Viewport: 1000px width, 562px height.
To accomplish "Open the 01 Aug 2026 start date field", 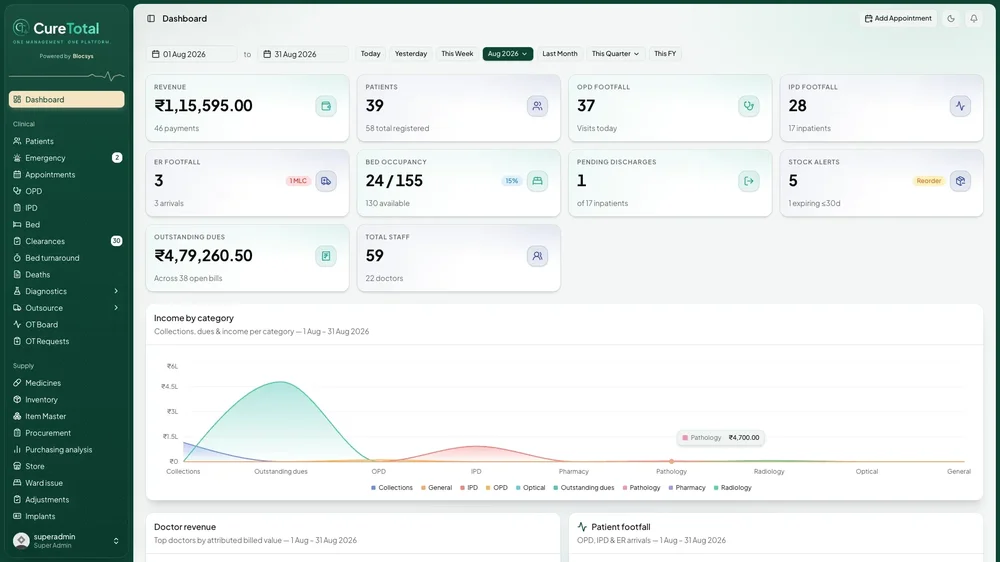I will [191, 54].
